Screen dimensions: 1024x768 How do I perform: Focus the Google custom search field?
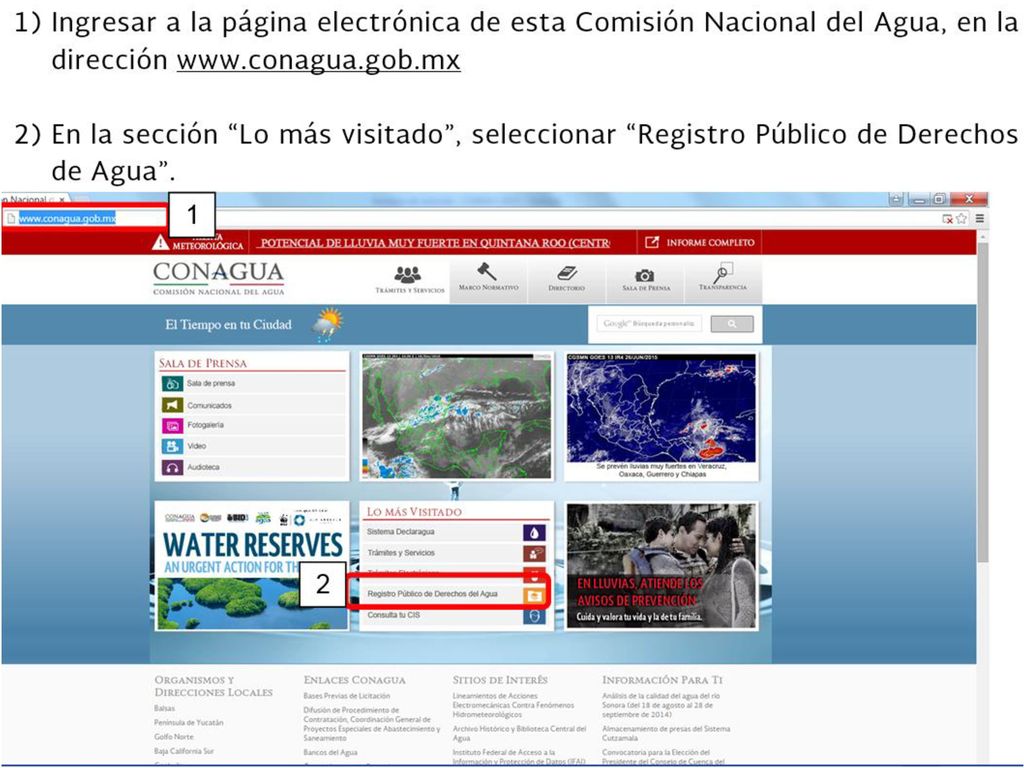[x=649, y=324]
